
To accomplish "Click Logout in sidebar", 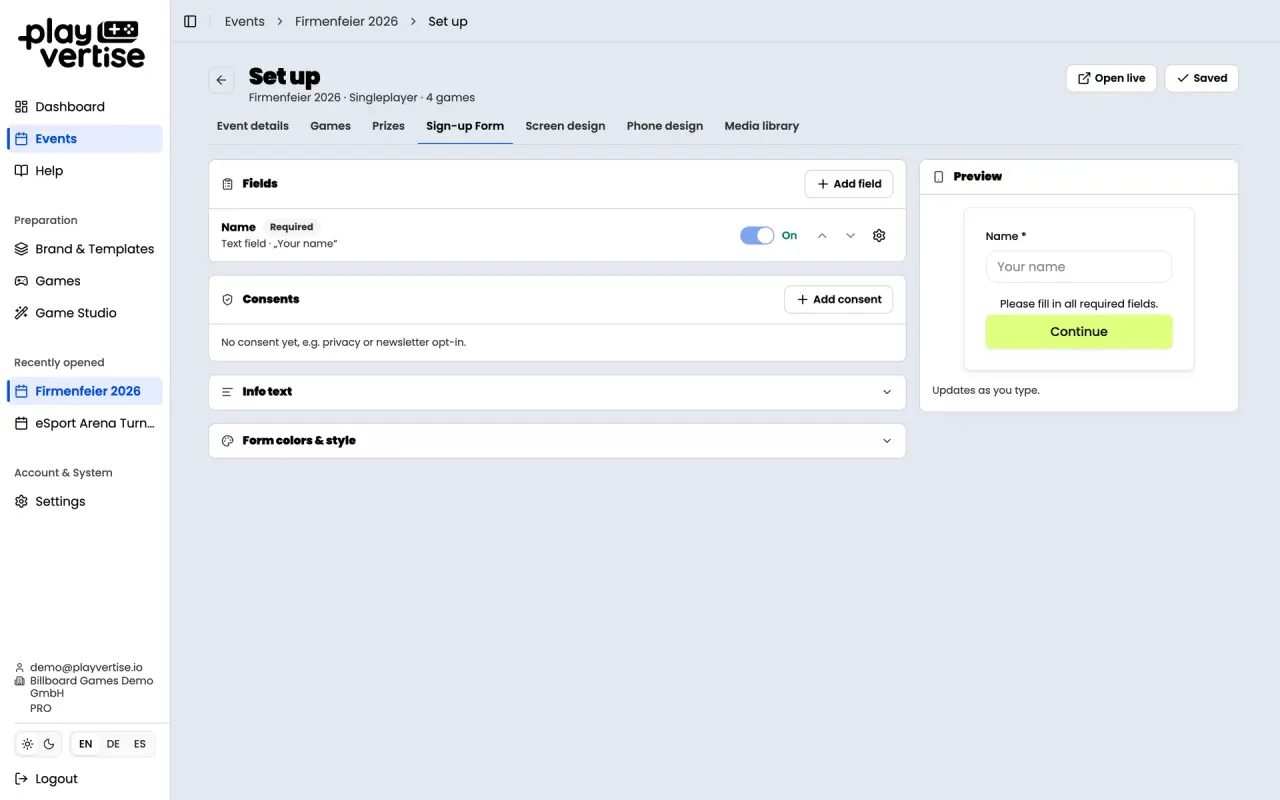I will click(46, 779).
